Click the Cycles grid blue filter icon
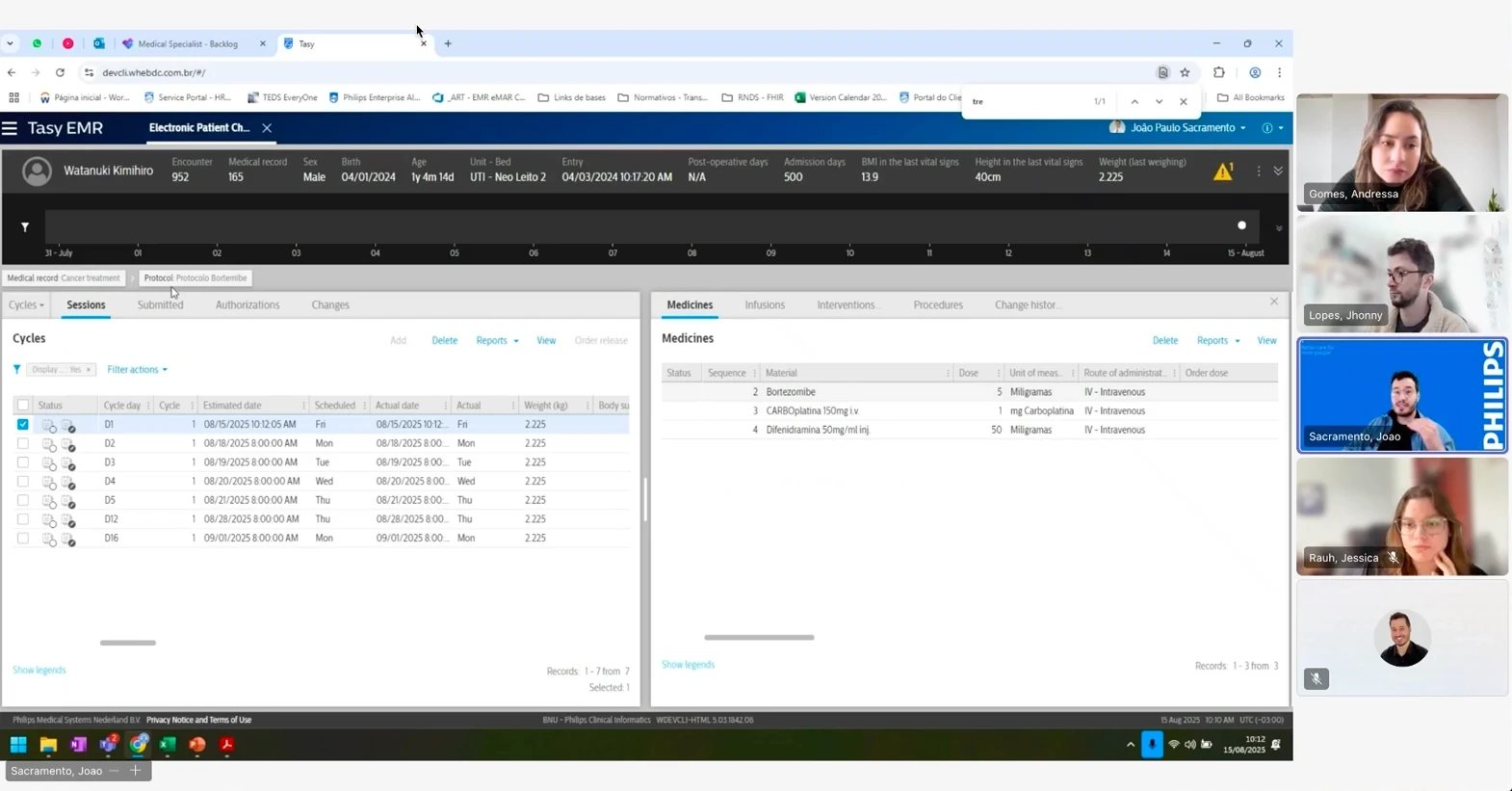 pos(16,369)
